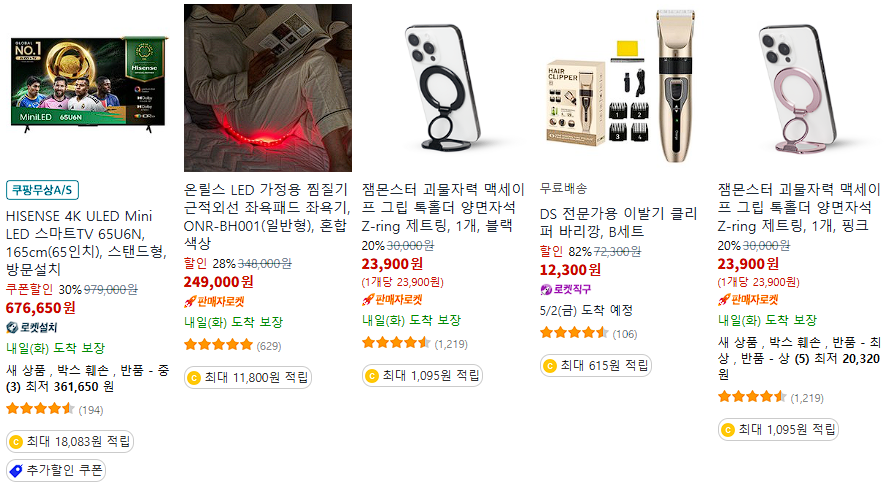The image size is (896, 482).
Task: Click the 로켓설치 badge icon
Action: click(x=12, y=328)
